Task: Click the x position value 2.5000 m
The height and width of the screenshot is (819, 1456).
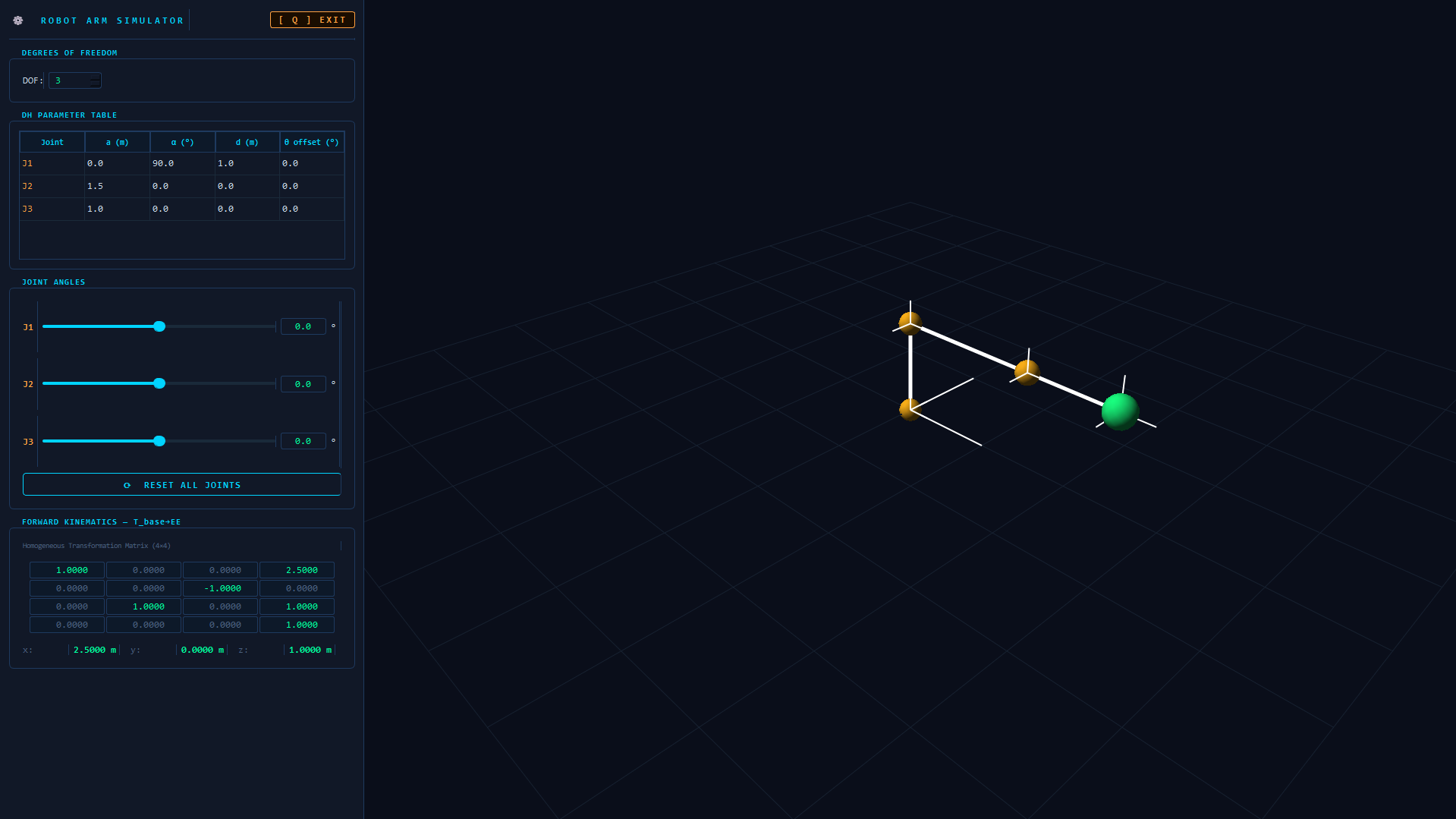Action: click(94, 650)
